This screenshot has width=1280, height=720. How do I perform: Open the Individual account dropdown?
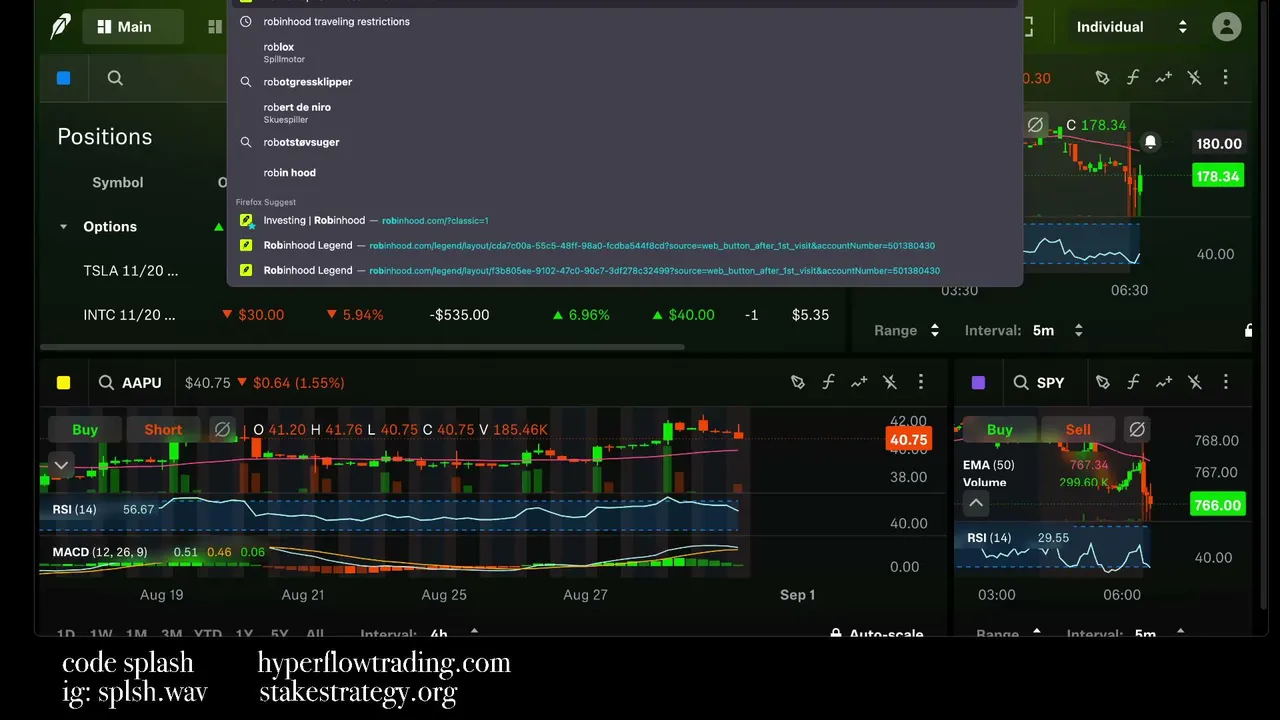pos(1131,27)
